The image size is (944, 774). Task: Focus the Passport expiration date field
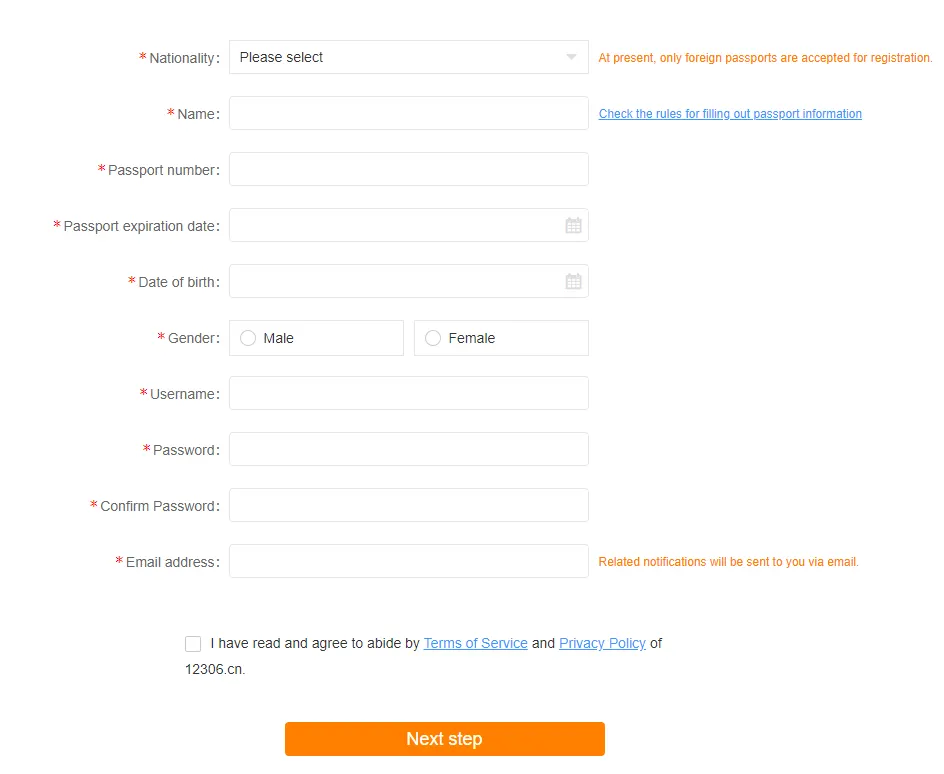tap(395, 225)
